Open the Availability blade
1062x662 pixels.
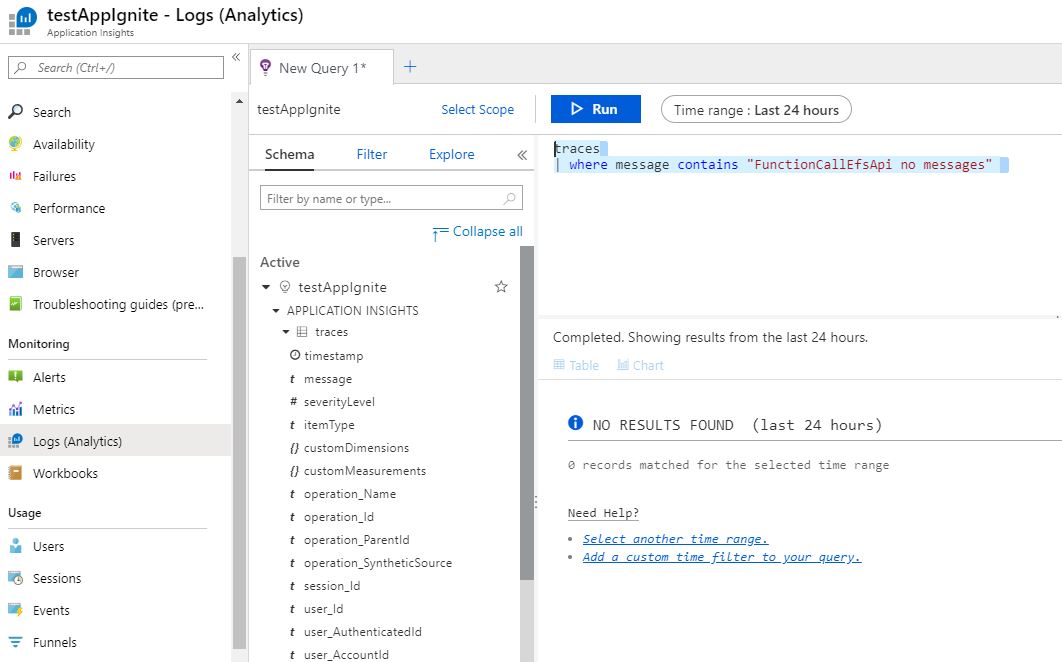pyautogui.click(x=66, y=144)
